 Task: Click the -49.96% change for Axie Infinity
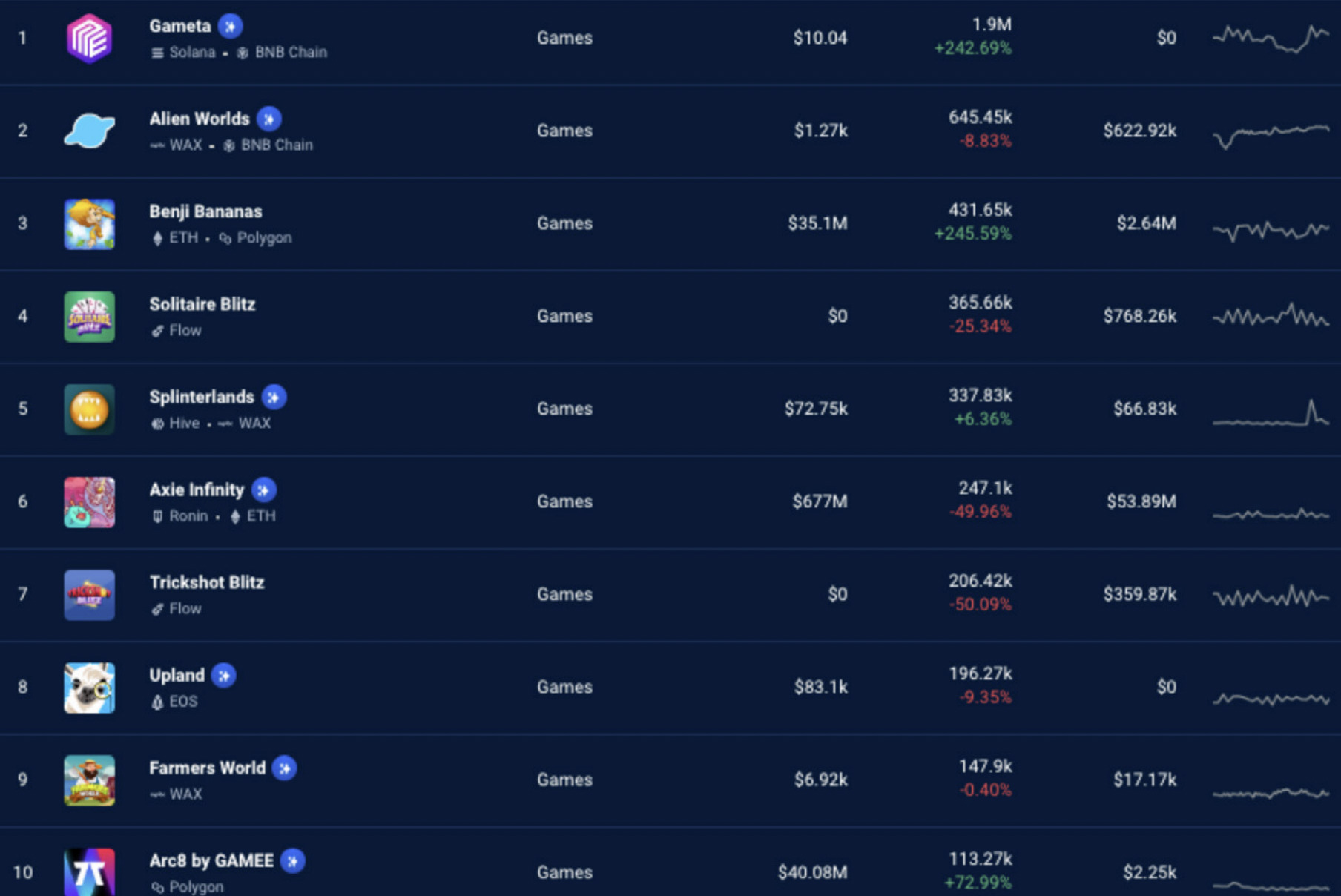click(981, 512)
